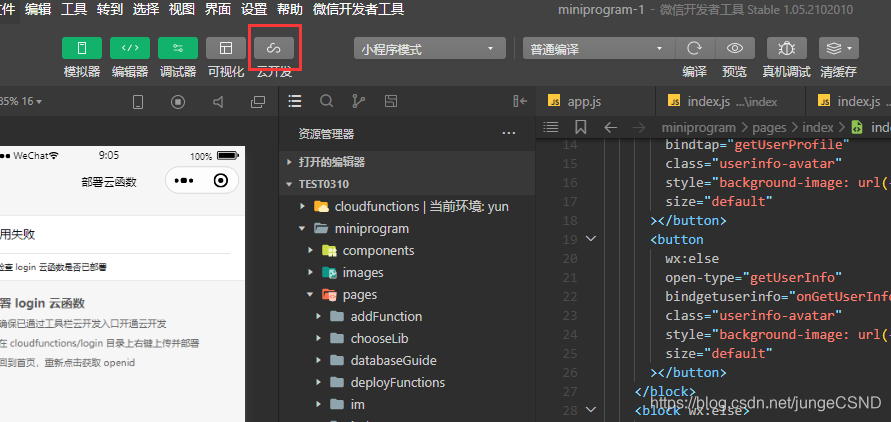Expand the addFunction folder
891x422 pixels.
(x=407, y=316)
